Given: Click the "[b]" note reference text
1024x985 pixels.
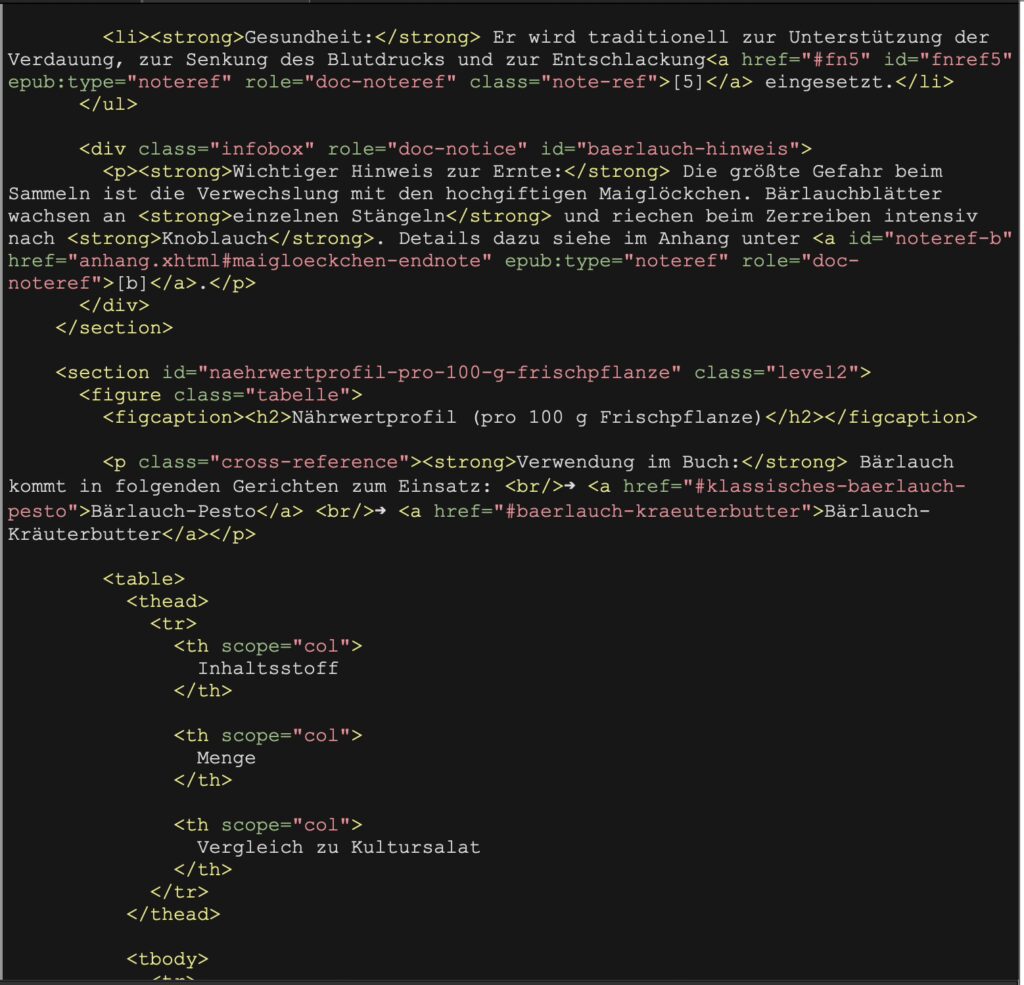Looking at the screenshot, I should pos(131,283).
